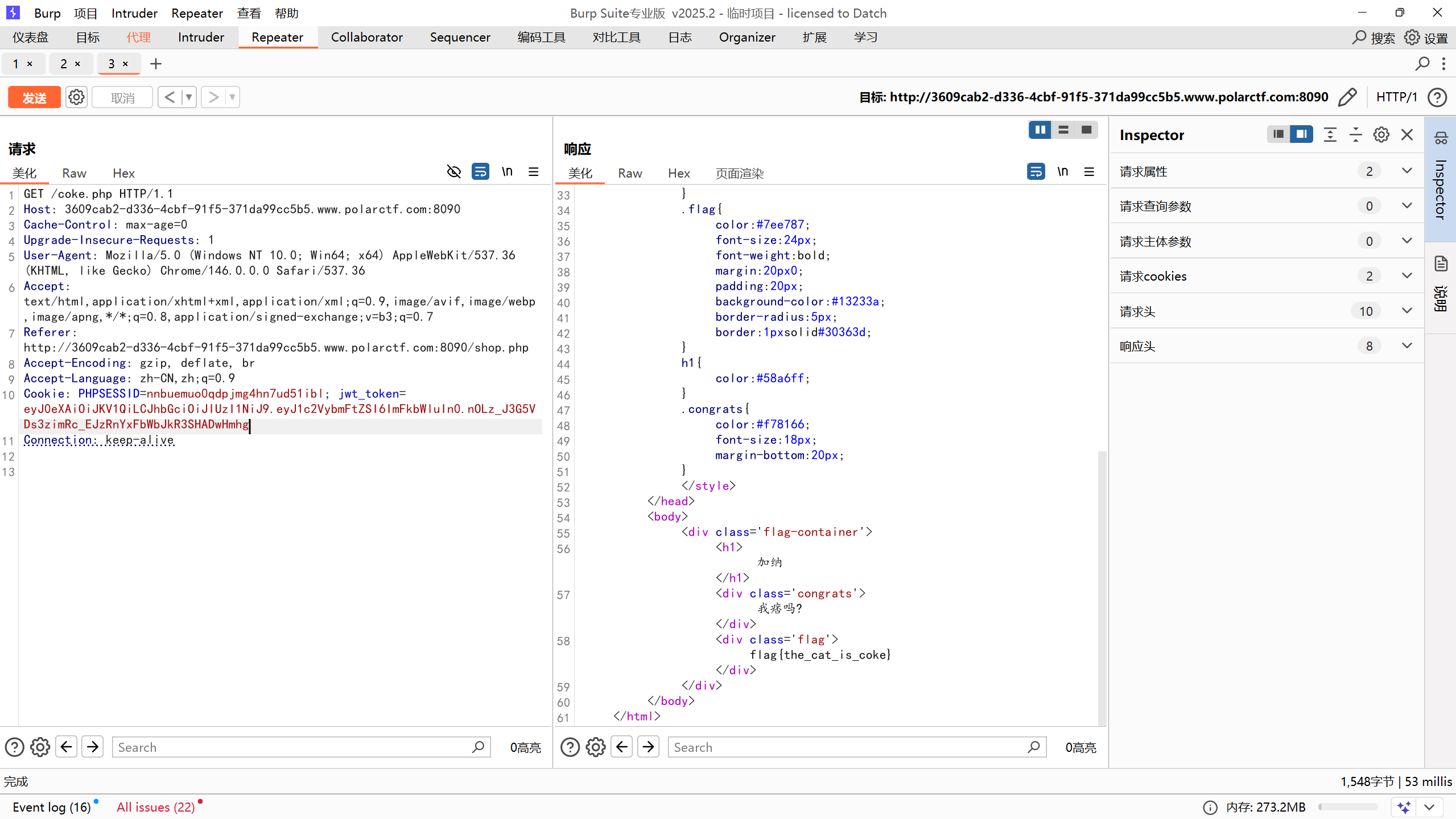This screenshot has height=819, width=1456.
Task: Toggle hide non-printable characters eye icon in request
Action: click(453, 172)
